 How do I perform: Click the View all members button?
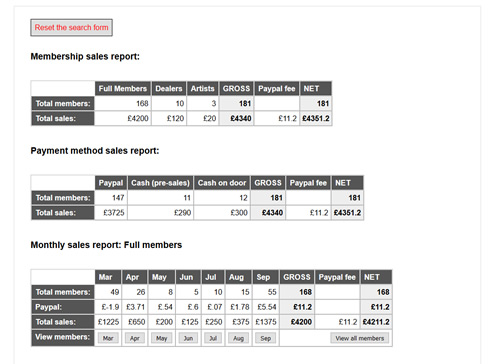pos(360,338)
